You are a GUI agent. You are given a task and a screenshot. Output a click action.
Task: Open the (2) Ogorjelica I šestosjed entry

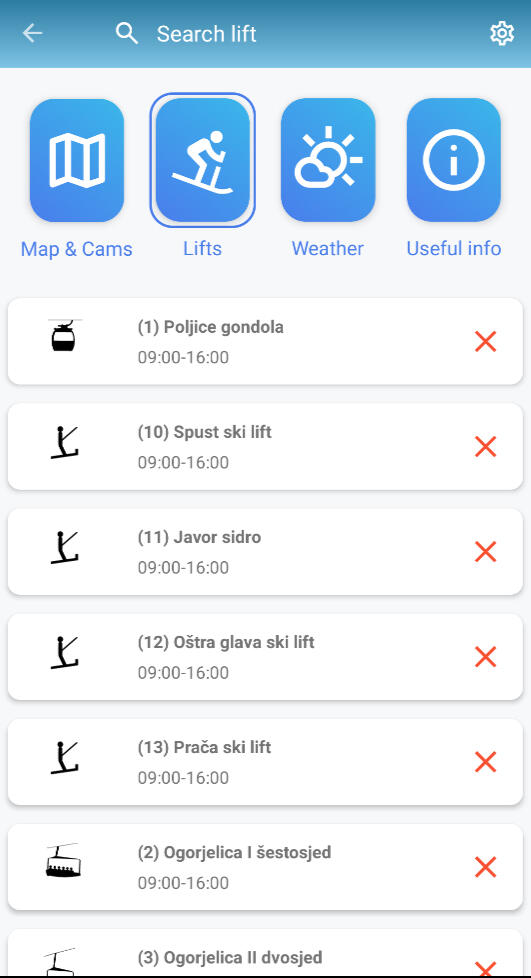point(265,867)
